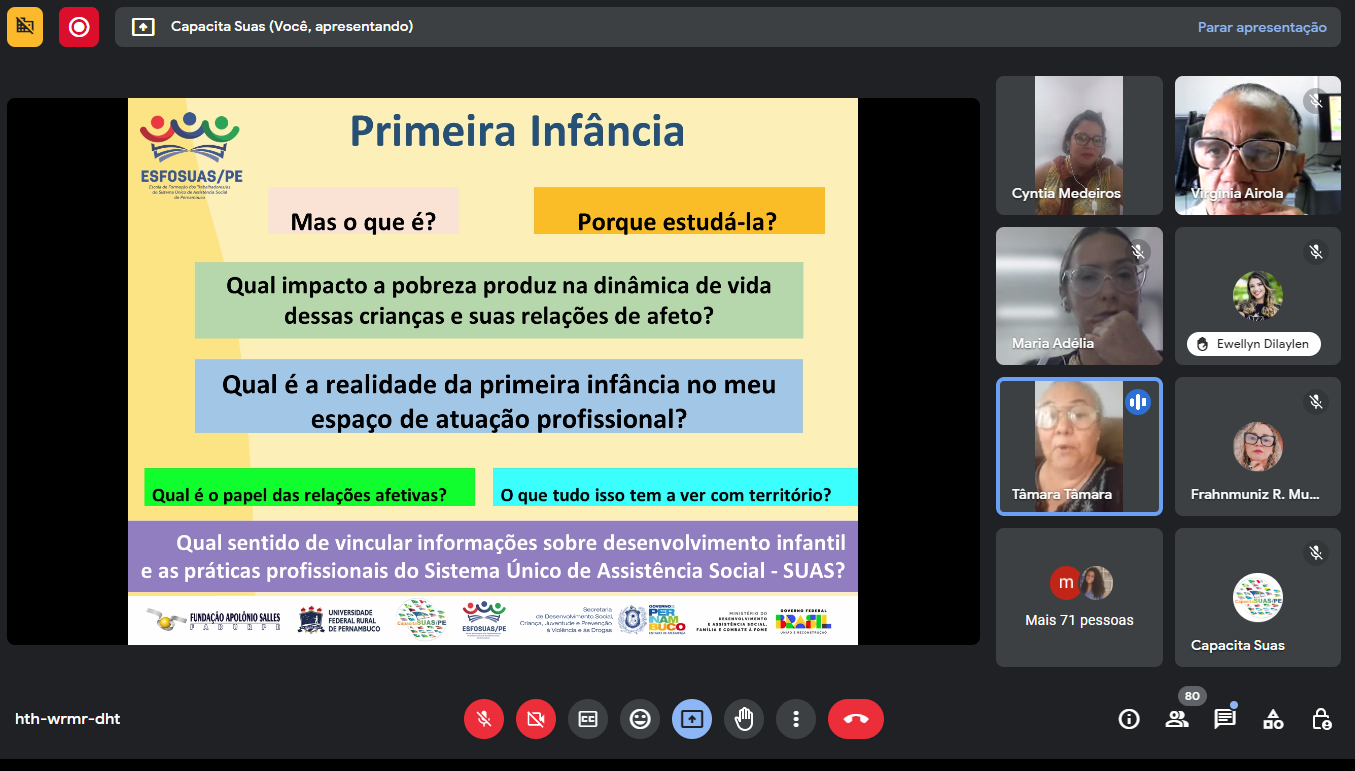Click Parar apresentação link

point(1262,27)
